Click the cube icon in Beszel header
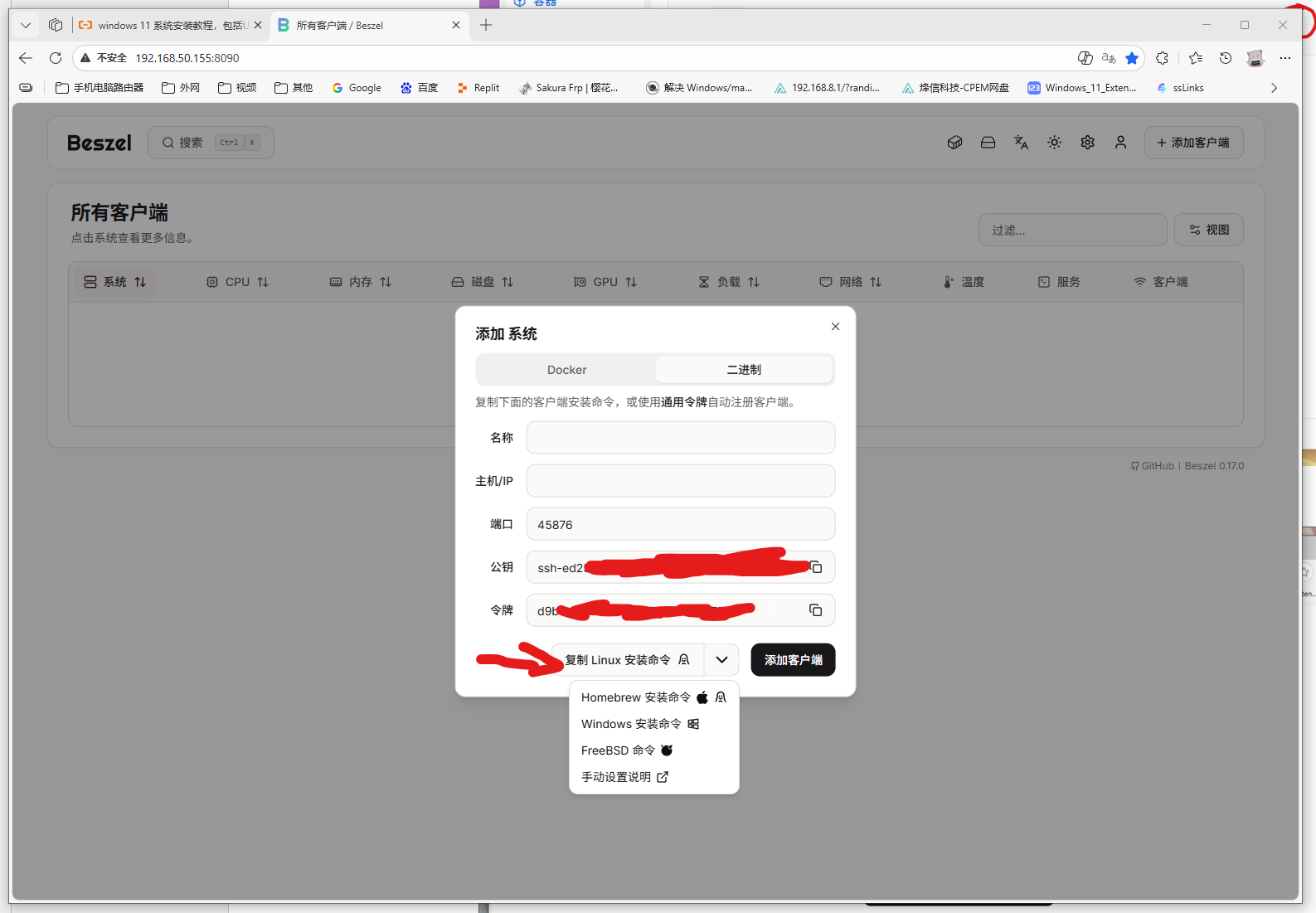1316x913 pixels. [954, 143]
